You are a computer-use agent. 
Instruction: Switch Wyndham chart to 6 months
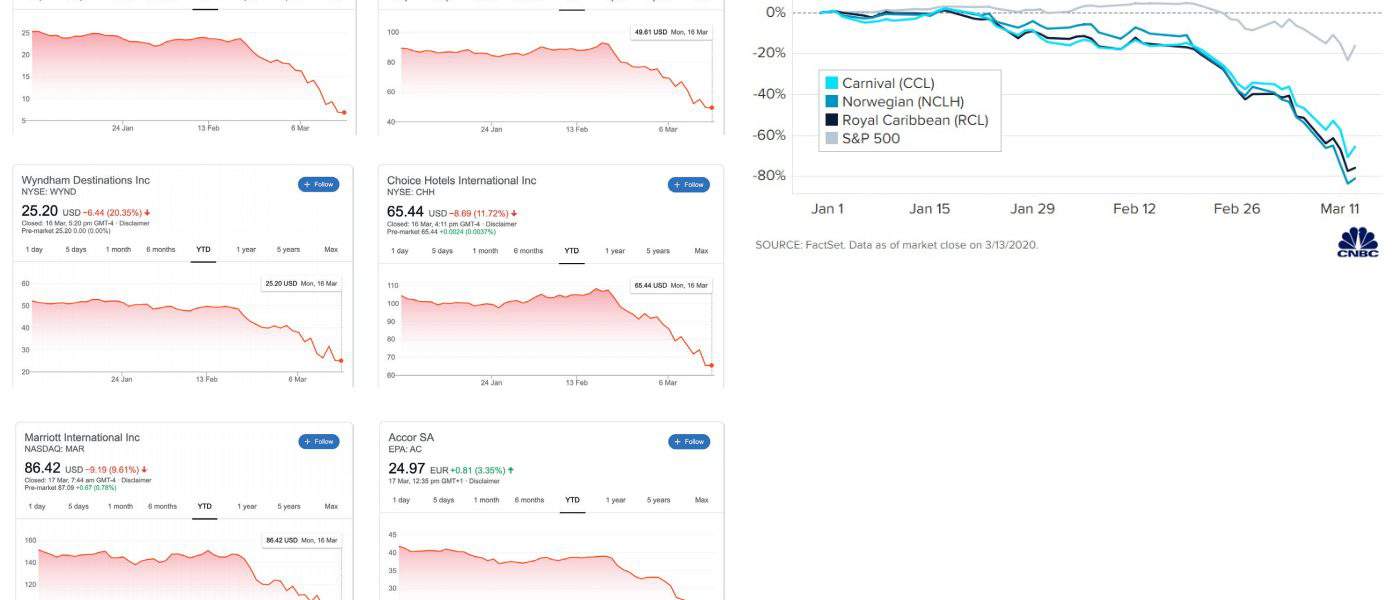point(160,250)
